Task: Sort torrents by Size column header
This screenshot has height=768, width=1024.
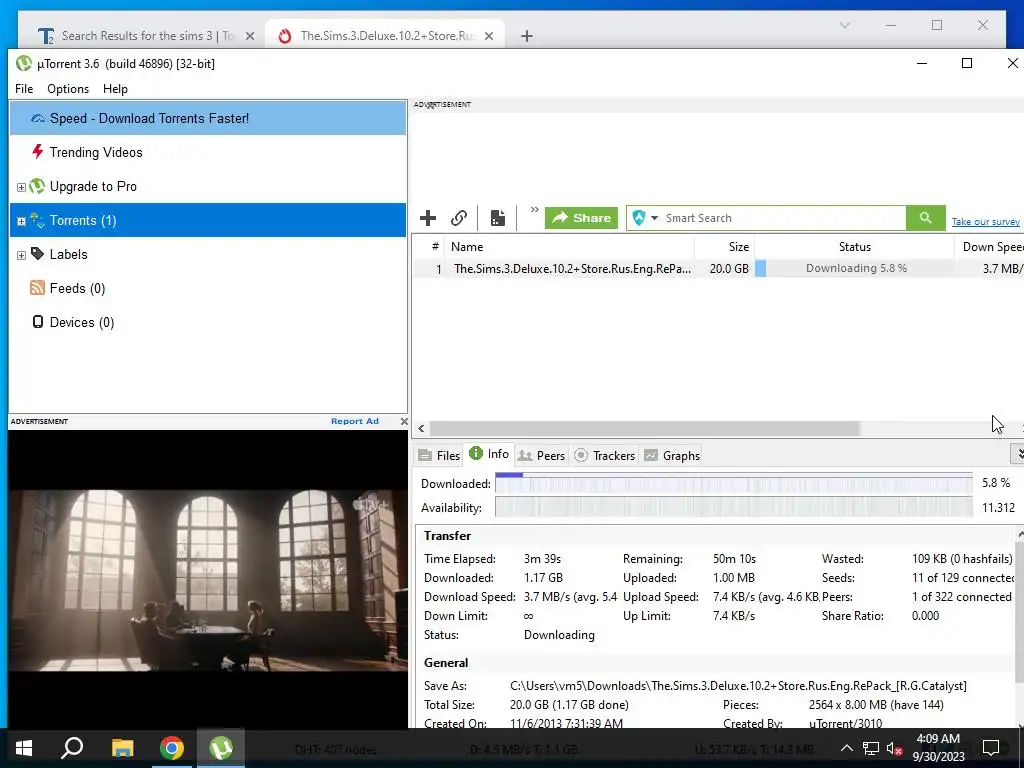Action: click(x=724, y=247)
